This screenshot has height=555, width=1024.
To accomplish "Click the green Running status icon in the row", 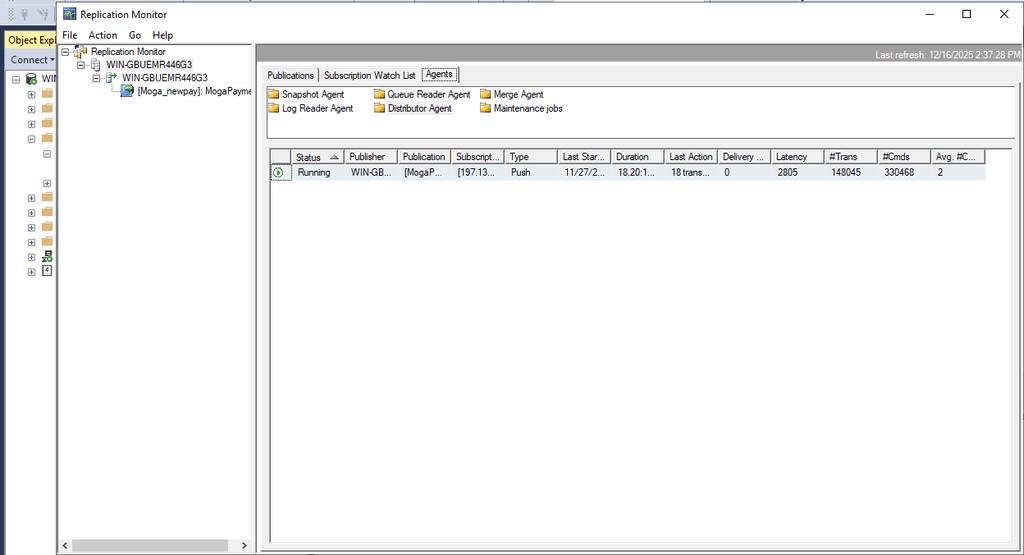I will pos(278,173).
